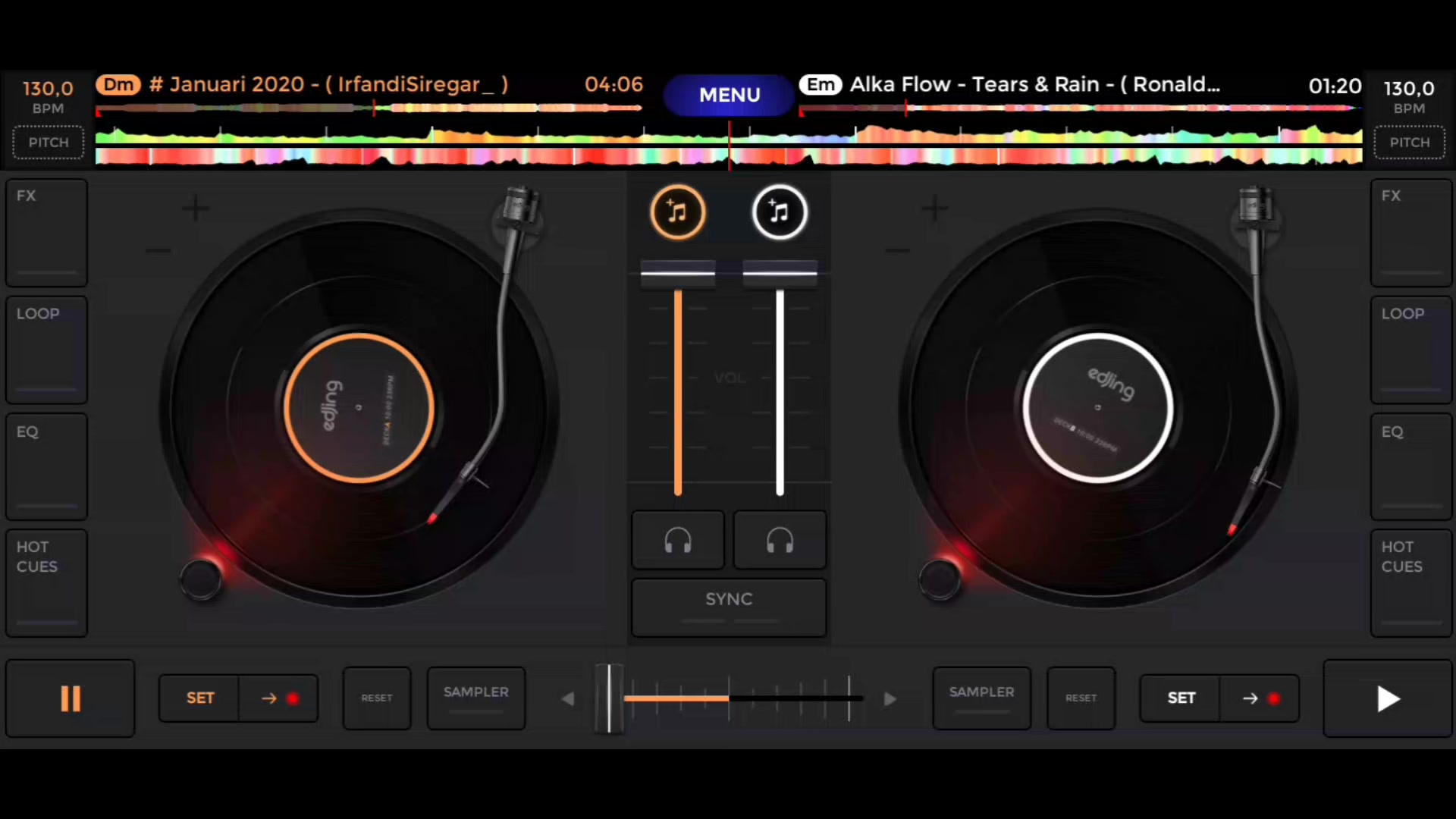The width and height of the screenshot is (1456, 819).
Task: Click the white right volume fader
Action: [x=780, y=273]
